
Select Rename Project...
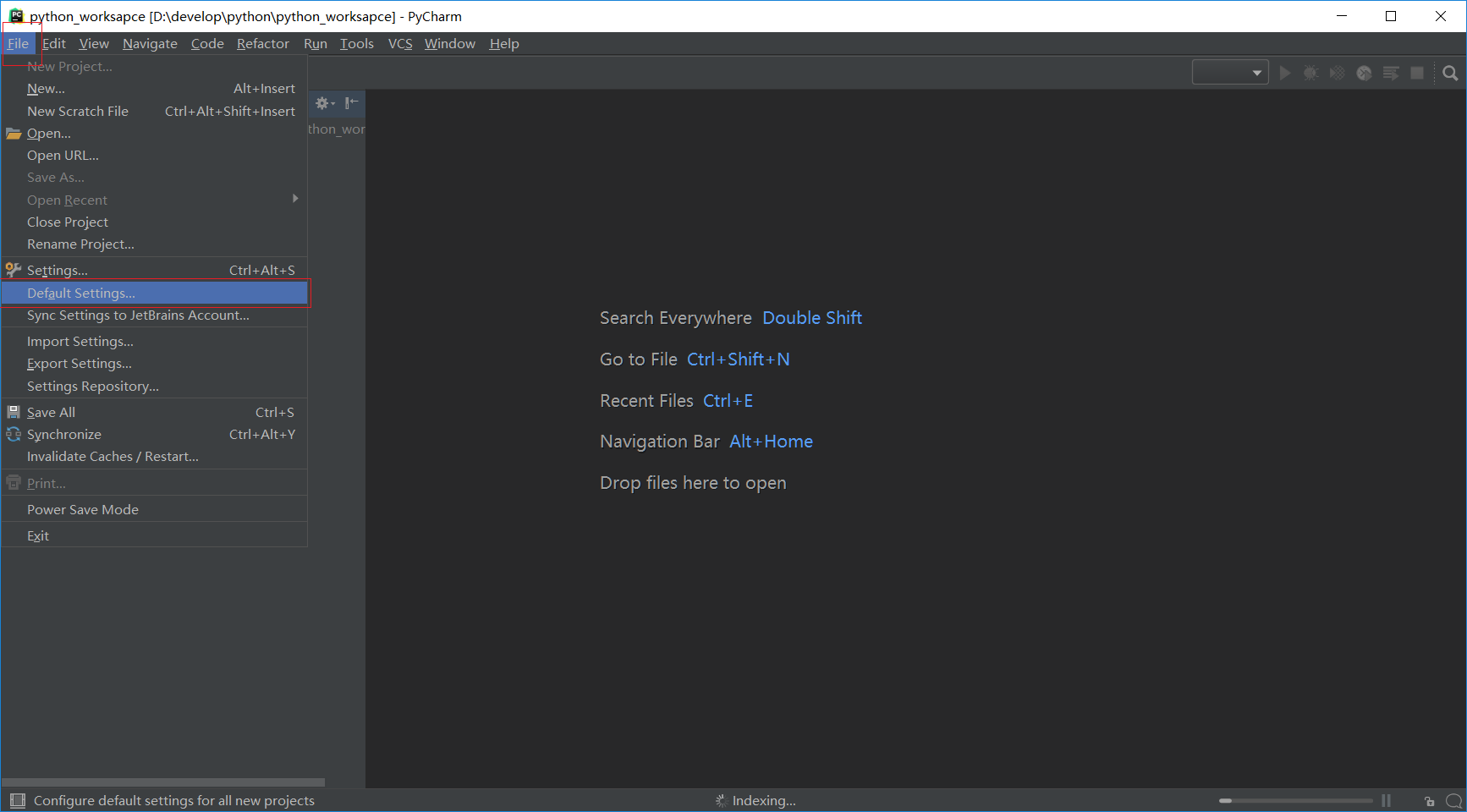[155, 244]
